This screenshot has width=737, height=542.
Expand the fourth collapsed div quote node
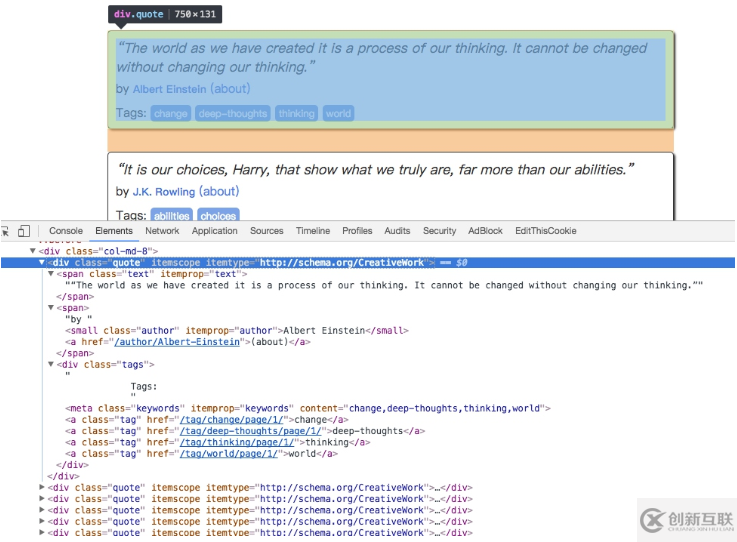point(41,521)
